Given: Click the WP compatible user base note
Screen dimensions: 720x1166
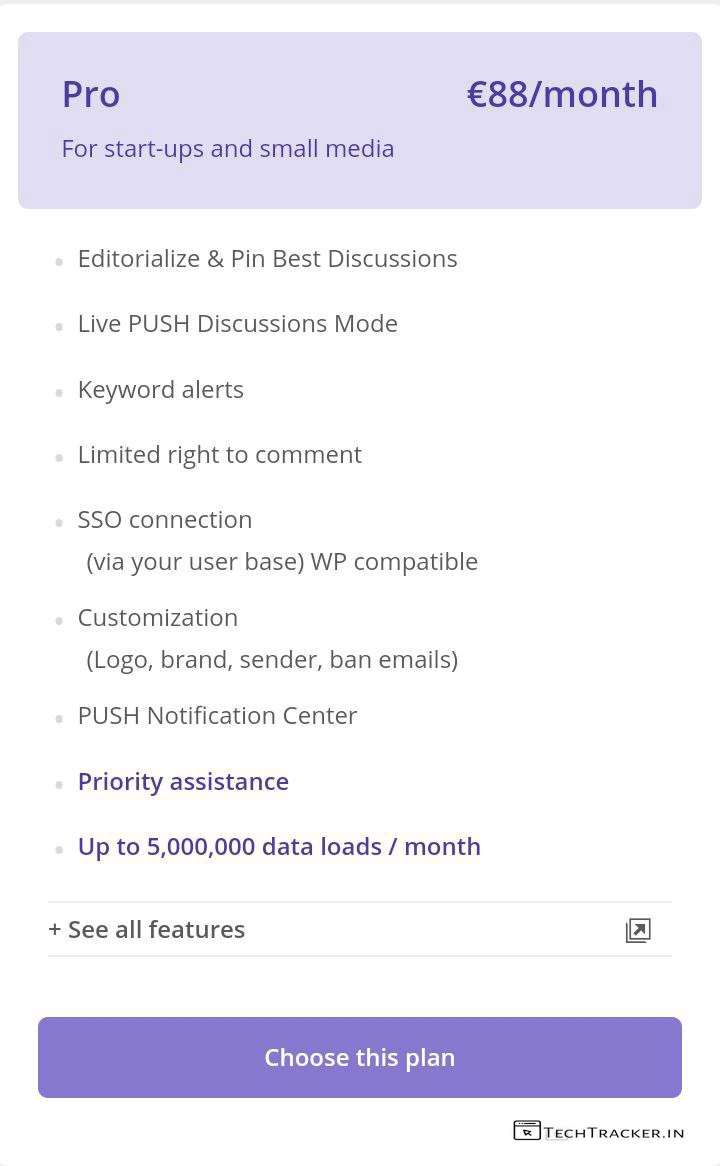Looking at the screenshot, I should (x=282, y=562).
